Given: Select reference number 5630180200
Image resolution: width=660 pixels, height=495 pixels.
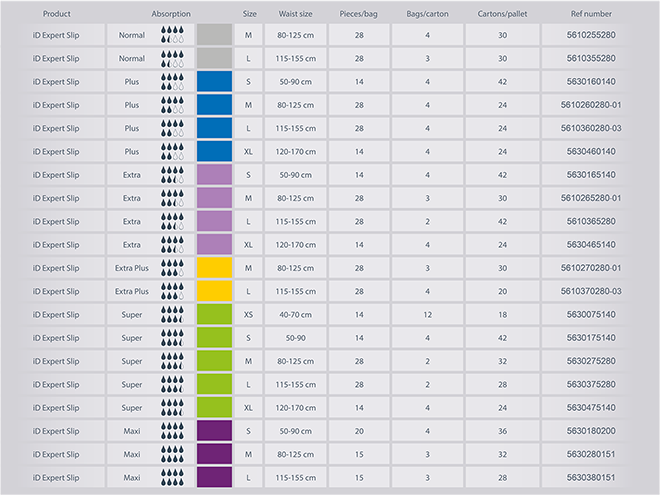Looking at the screenshot, I should pyautogui.click(x=591, y=431).
